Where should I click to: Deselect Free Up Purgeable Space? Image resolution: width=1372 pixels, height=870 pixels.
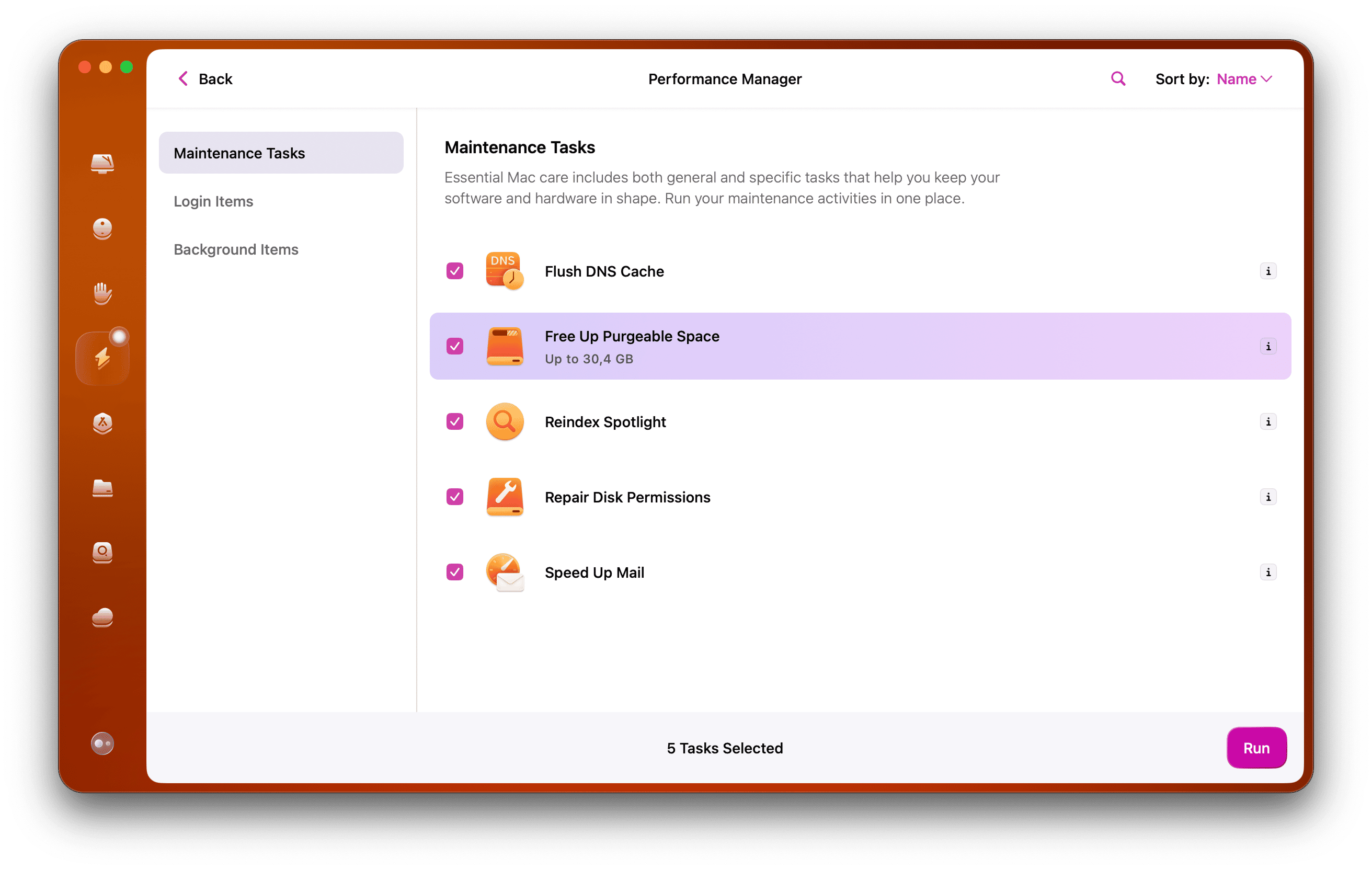[454, 346]
